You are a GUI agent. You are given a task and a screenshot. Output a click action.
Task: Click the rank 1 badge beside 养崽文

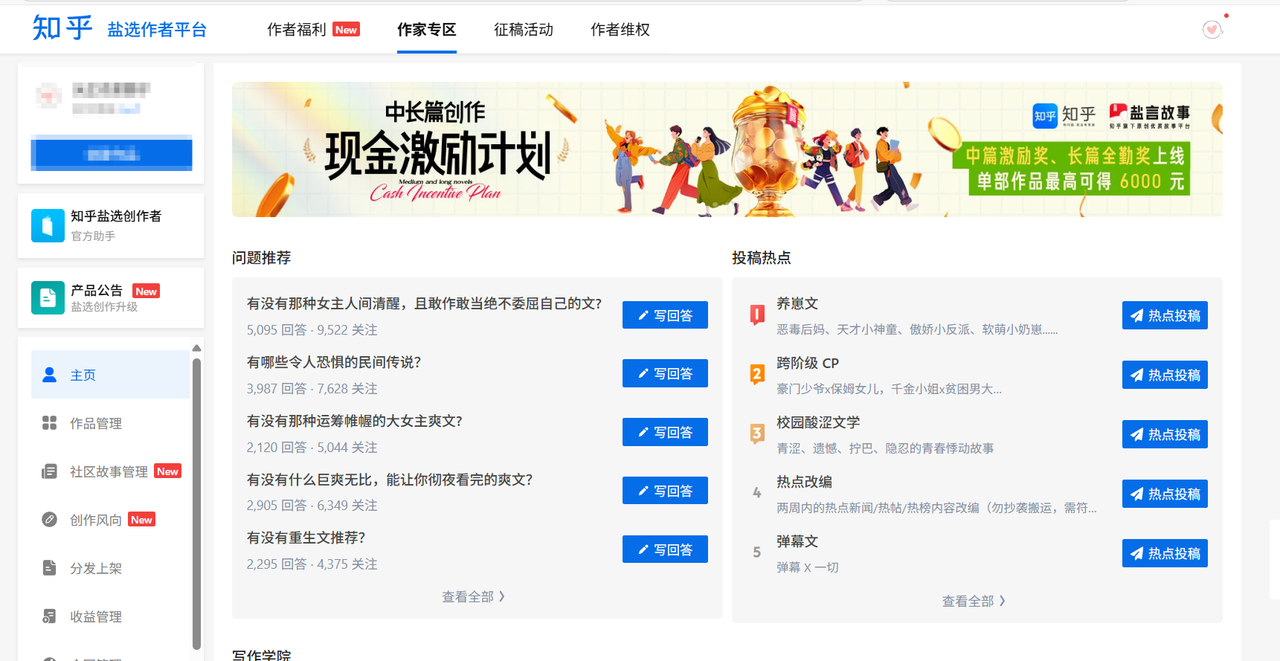point(757,315)
